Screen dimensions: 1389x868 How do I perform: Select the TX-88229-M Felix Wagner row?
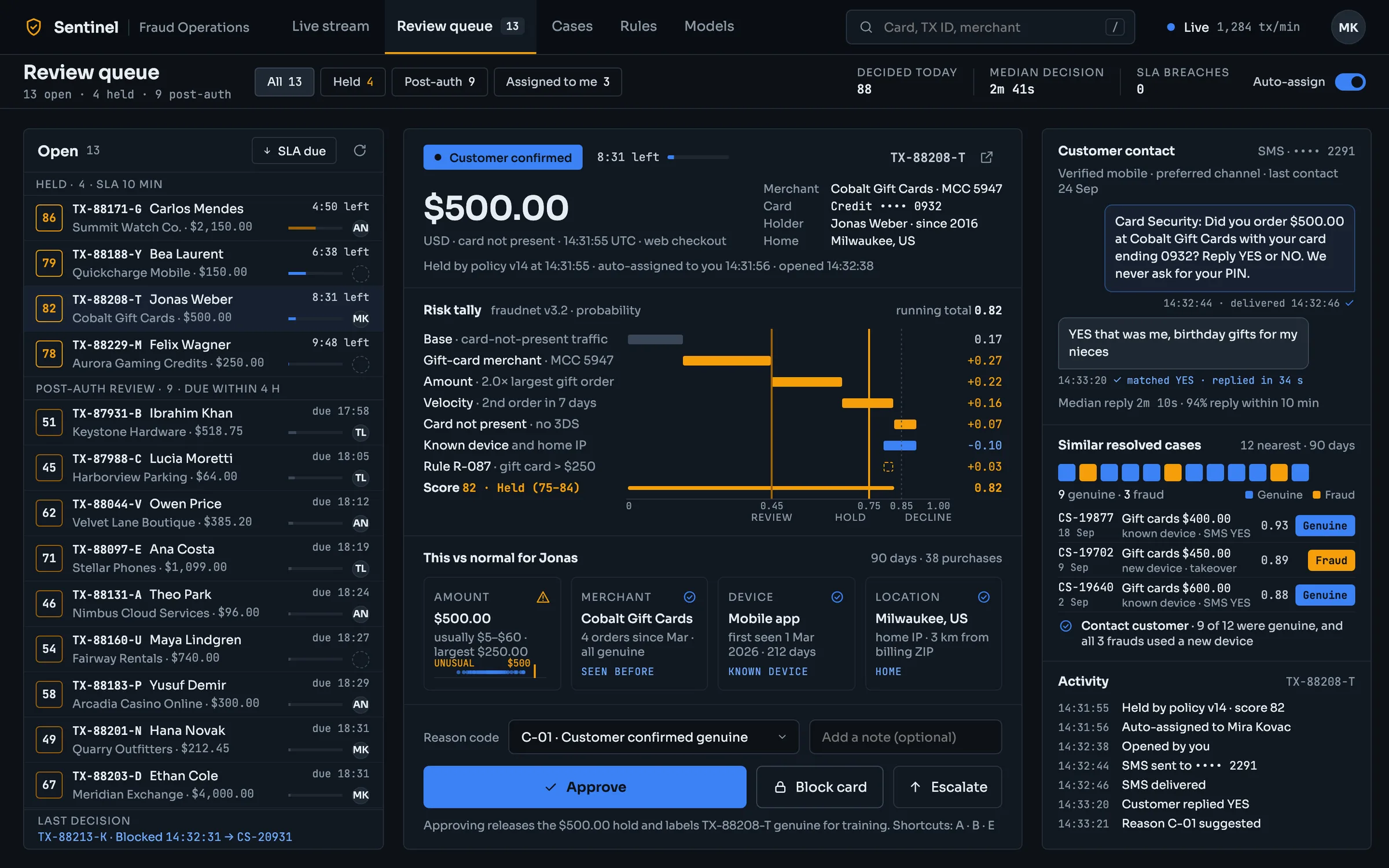coord(203,354)
